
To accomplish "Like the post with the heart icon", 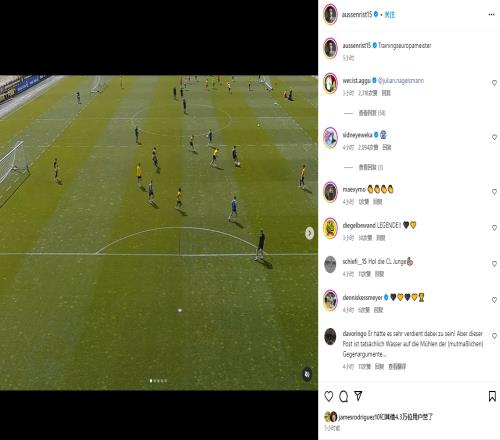I will click(329, 396).
